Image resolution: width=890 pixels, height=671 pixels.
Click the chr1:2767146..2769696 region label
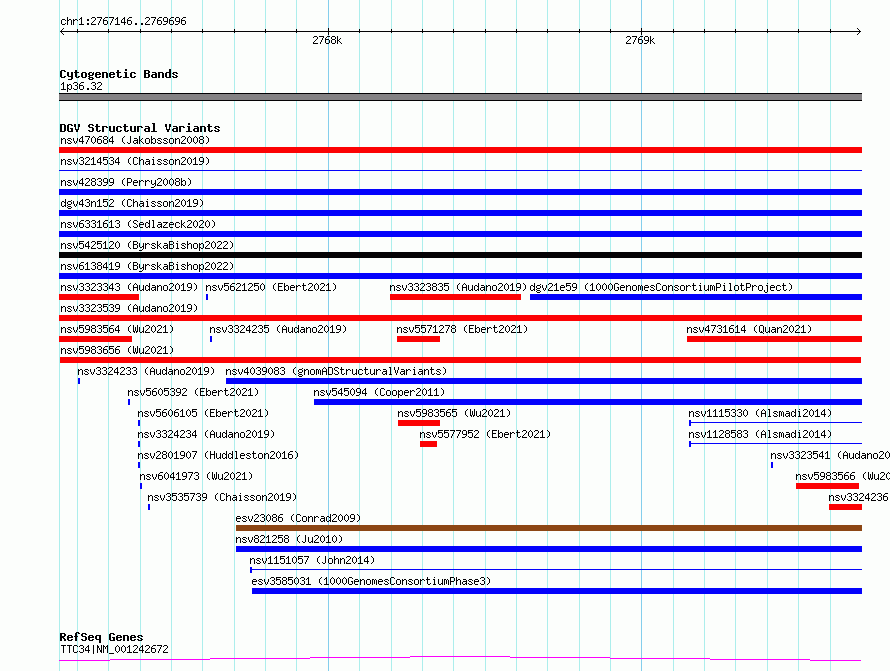123,21
